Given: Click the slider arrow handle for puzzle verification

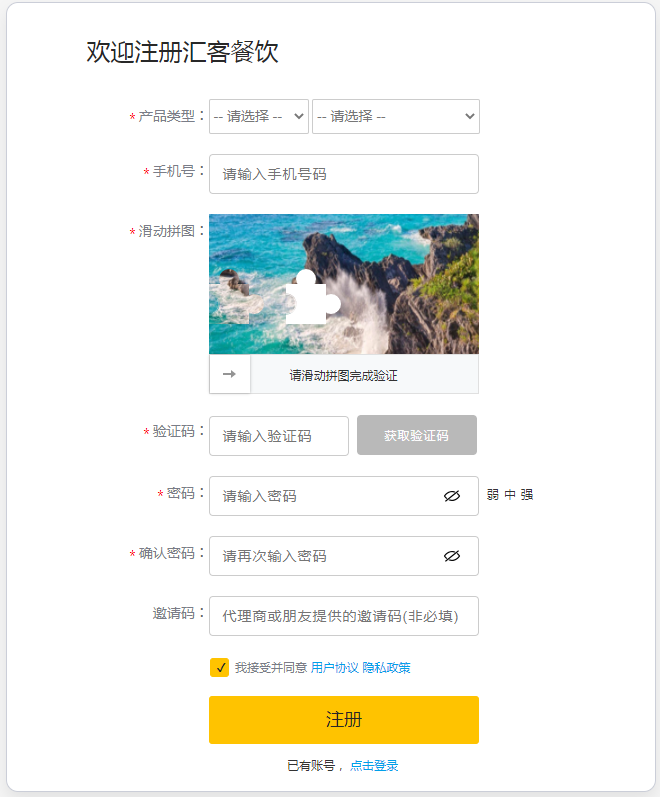Looking at the screenshot, I should pos(230,374).
